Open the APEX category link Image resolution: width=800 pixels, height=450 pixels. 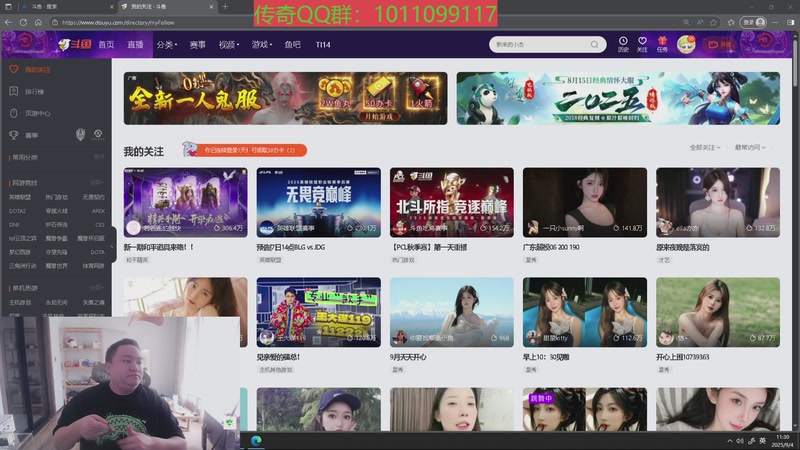pyautogui.click(x=98, y=211)
